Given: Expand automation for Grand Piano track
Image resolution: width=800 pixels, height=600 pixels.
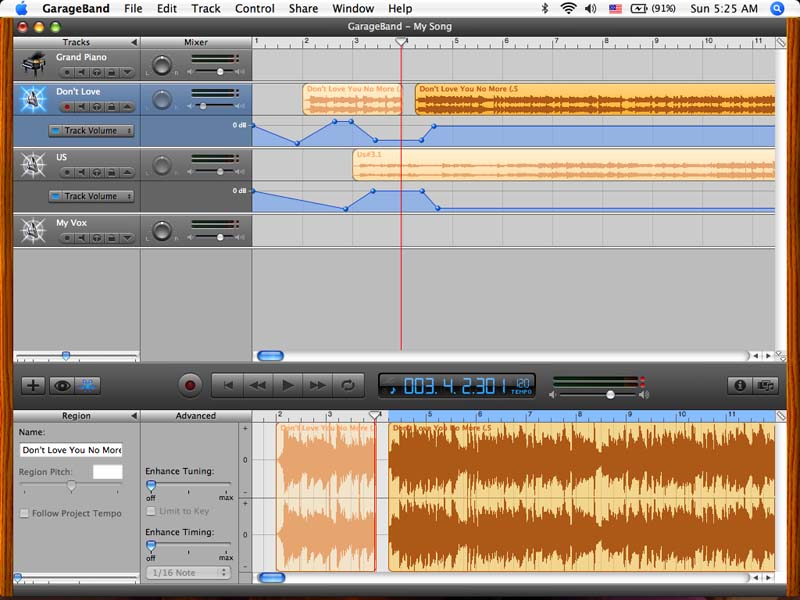Looking at the screenshot, I should [127, 72].
